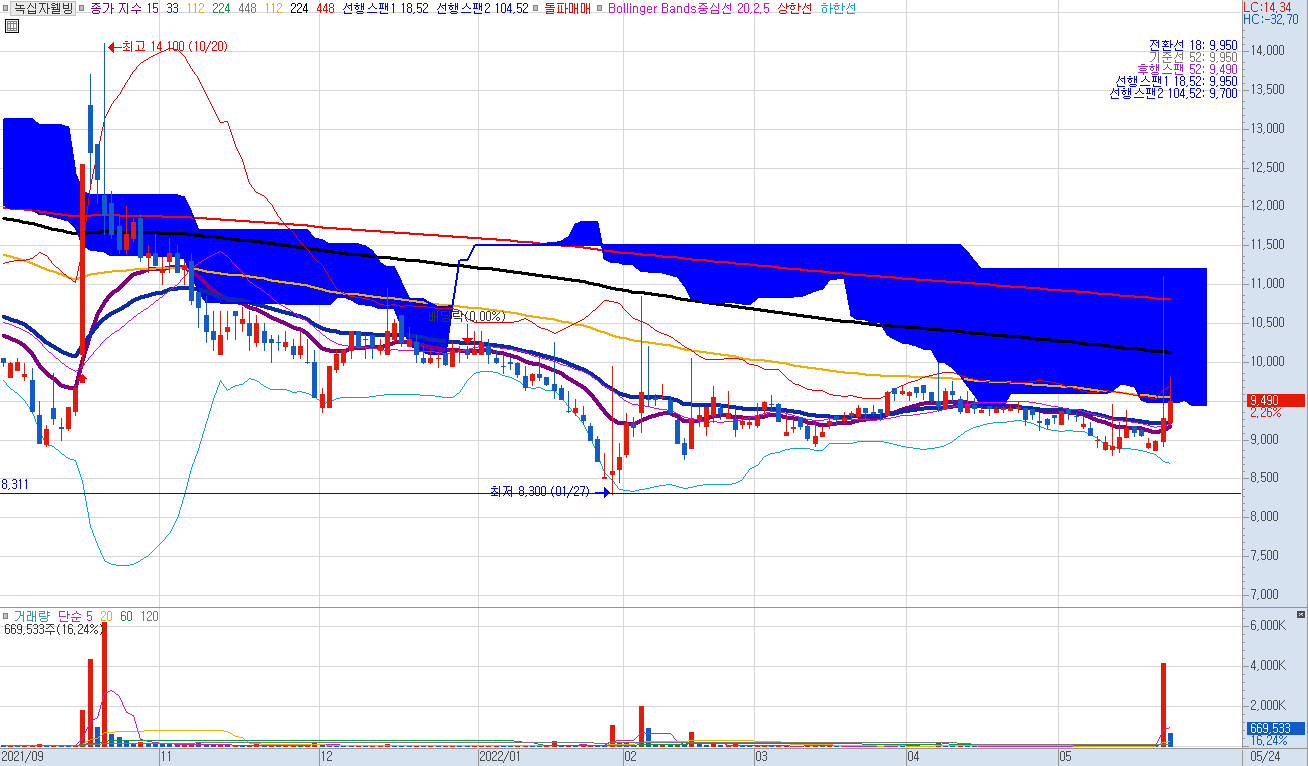Click the 녹십자웰빙 stock name button

[43, 8]
